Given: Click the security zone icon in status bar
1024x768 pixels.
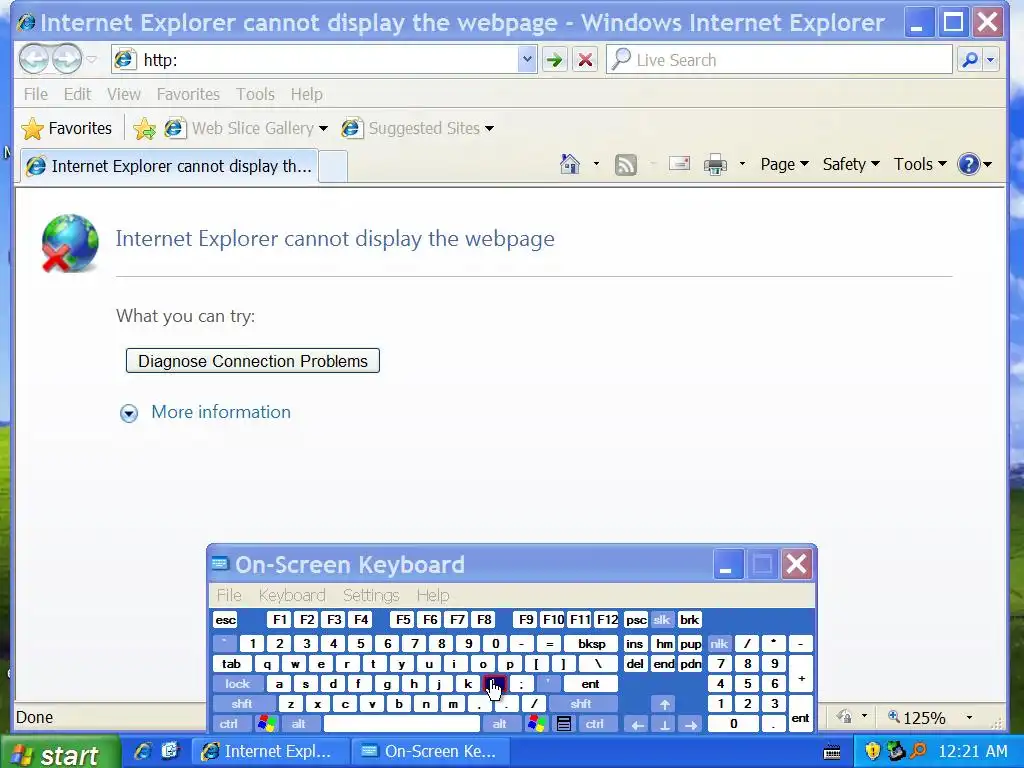Looking at the screenshot, I should pos(845,717).
